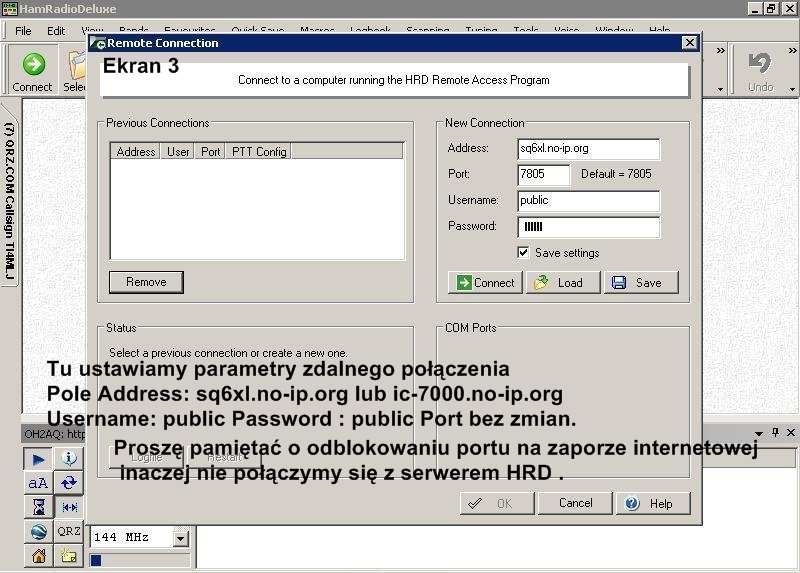The height and width of the screenshot is (573, 800).
Task: Close the Remote Connection dialog
Action: tap(689, 43)
